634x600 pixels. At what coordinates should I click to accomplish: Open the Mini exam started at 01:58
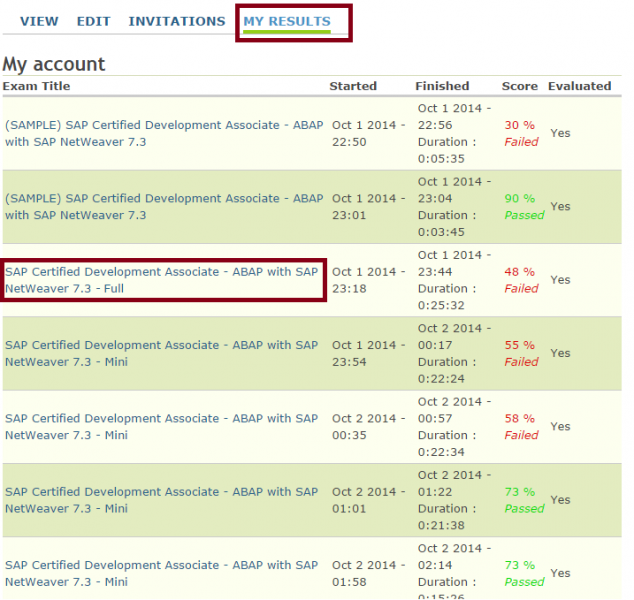coord(161,573)
